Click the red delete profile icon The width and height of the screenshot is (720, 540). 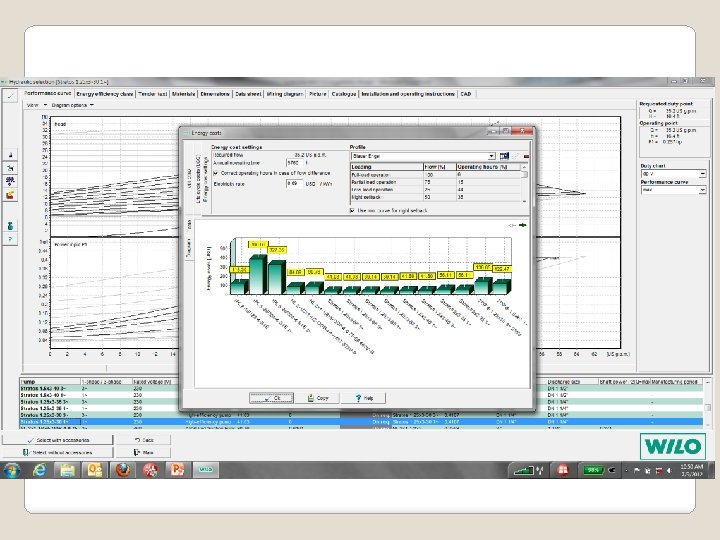click(526, 157)
